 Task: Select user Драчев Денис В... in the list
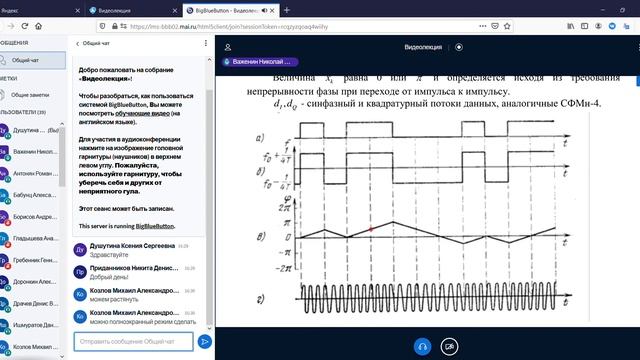click(x=29, y=303)
